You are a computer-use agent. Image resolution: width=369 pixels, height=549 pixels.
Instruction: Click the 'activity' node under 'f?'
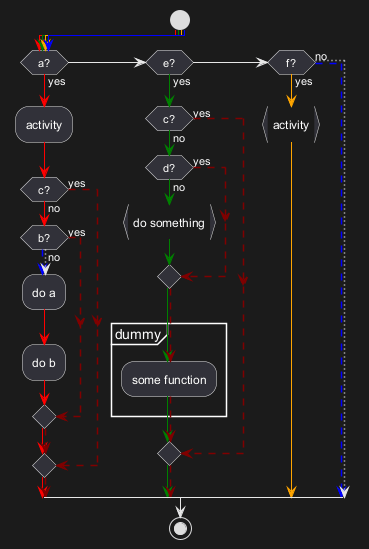point(291,125)
